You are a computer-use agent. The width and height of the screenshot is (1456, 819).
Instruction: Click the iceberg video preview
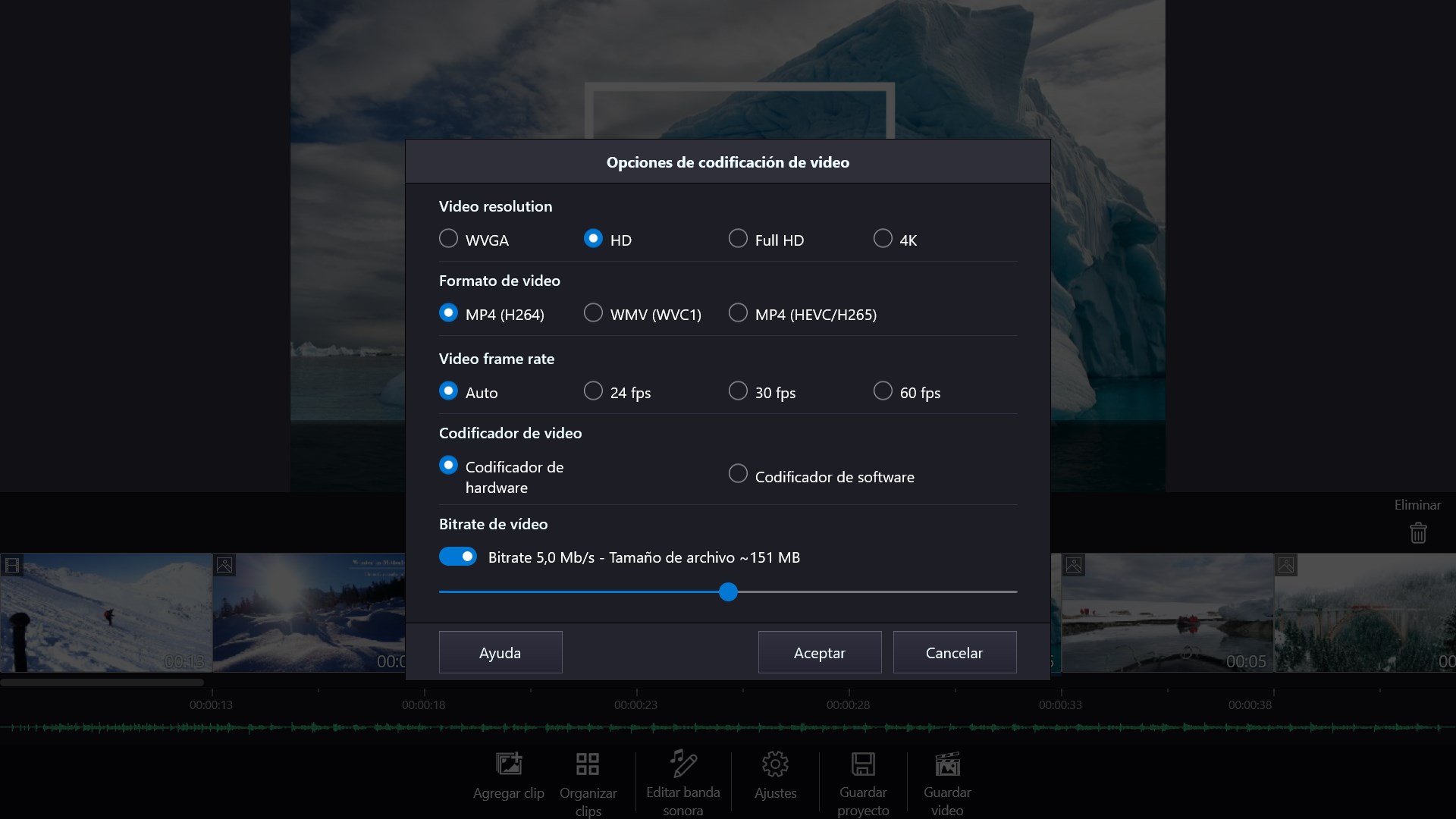click(728, 68)
